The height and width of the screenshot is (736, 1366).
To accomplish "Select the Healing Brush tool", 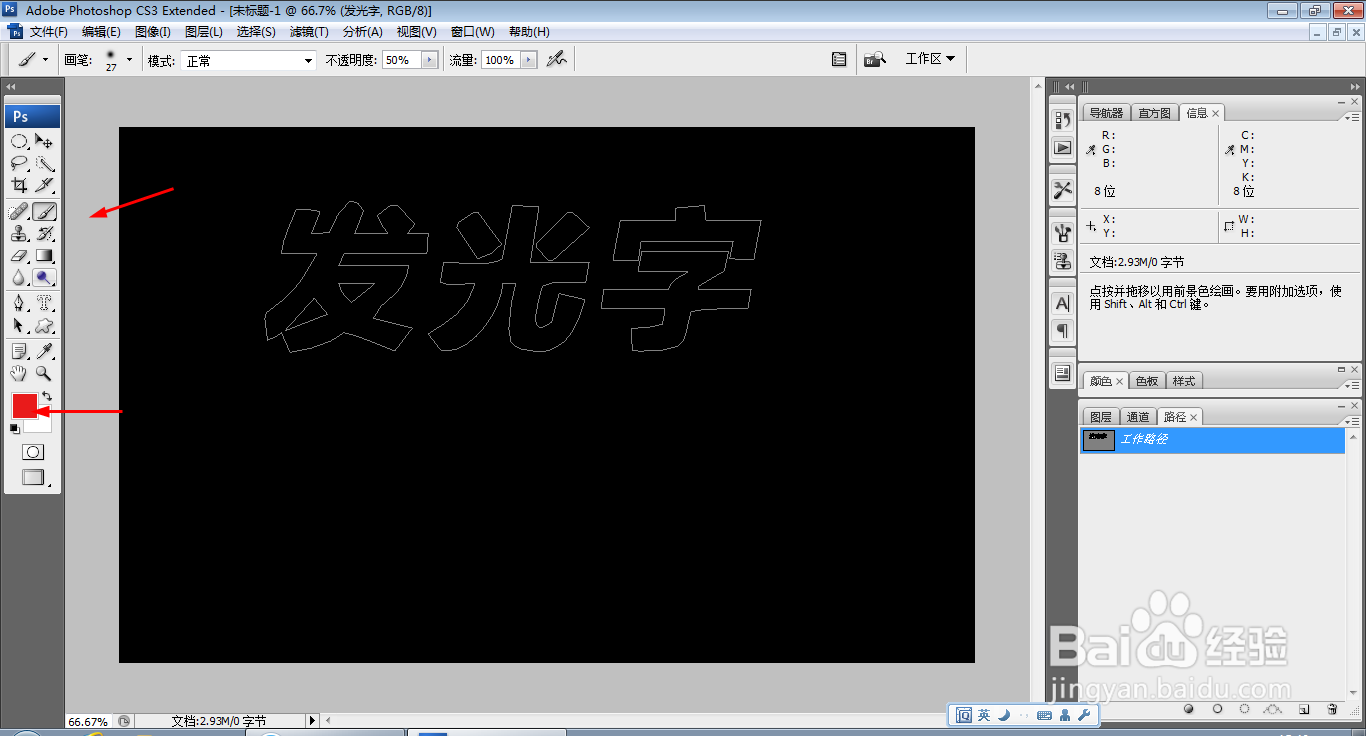I will coord(19,212).
